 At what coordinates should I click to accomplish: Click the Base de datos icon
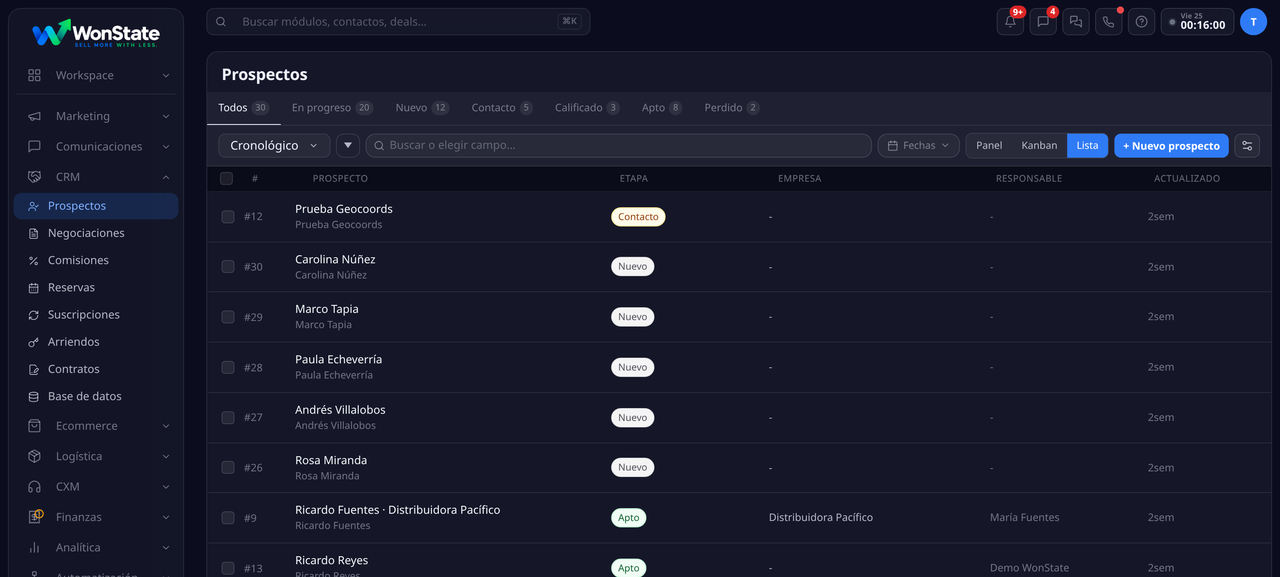35,396
